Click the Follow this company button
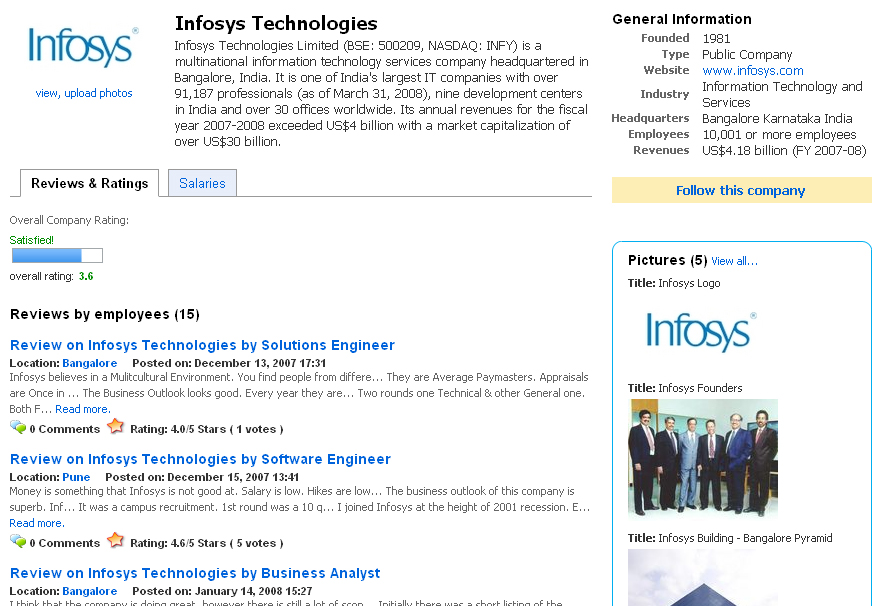Screen dimensions: 885x606 click(x=740, y=190)
